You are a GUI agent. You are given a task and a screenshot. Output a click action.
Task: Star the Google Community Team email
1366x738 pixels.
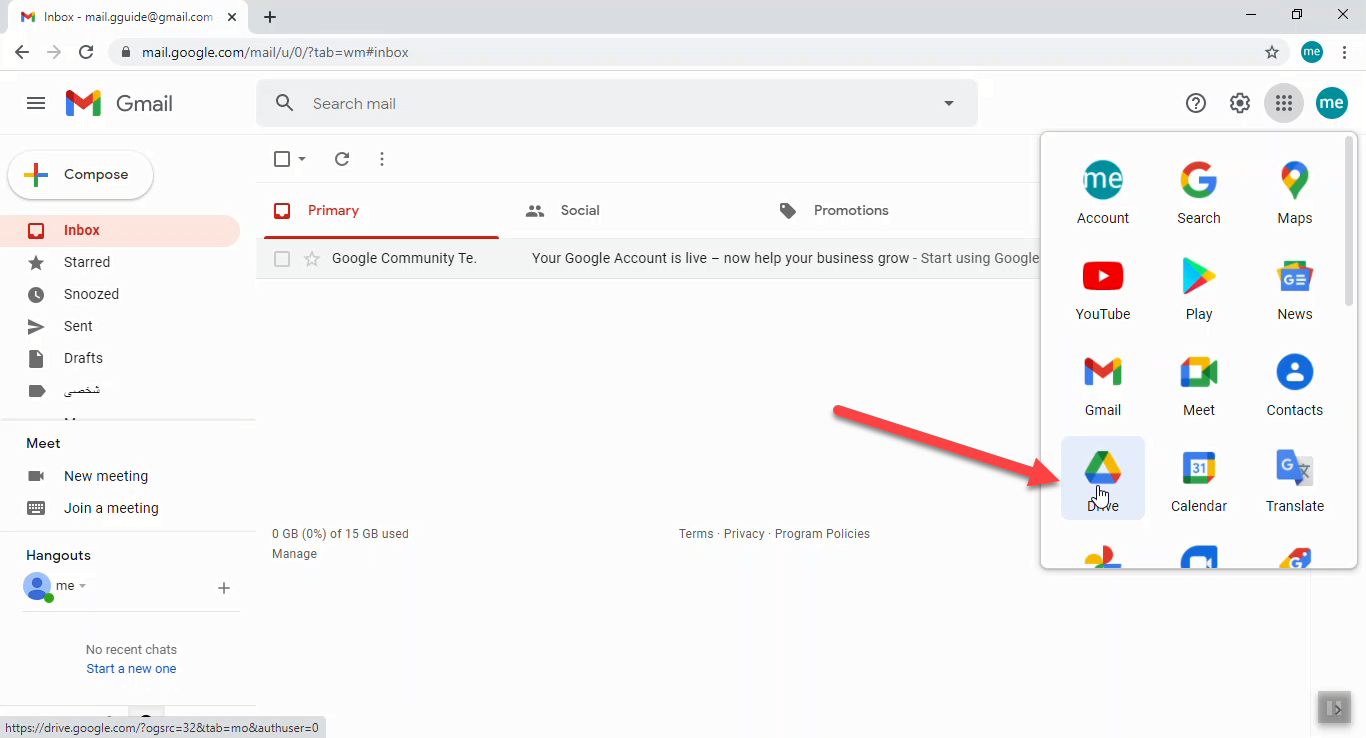coord(311,258)
